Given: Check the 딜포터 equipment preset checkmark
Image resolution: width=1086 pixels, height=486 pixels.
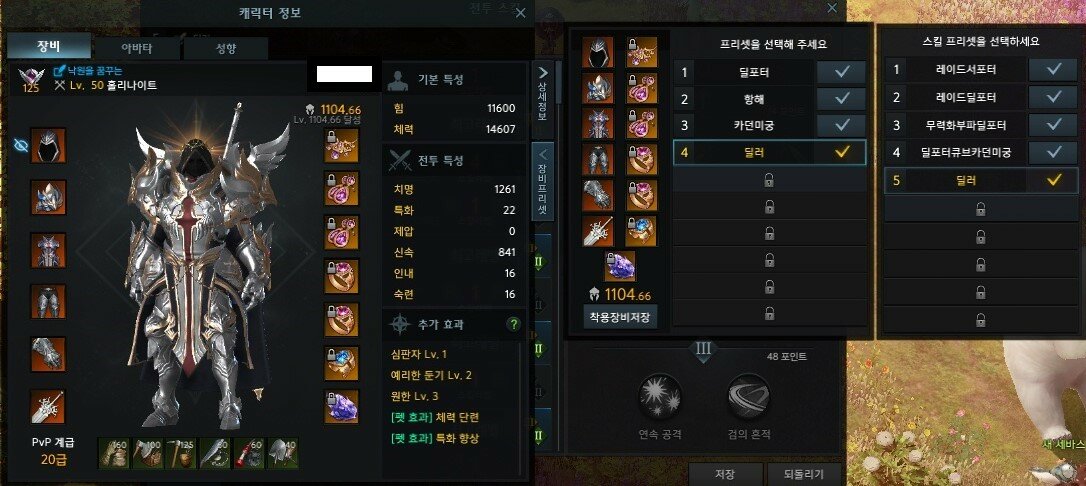Looking at the screenshot, I should 842,72.
